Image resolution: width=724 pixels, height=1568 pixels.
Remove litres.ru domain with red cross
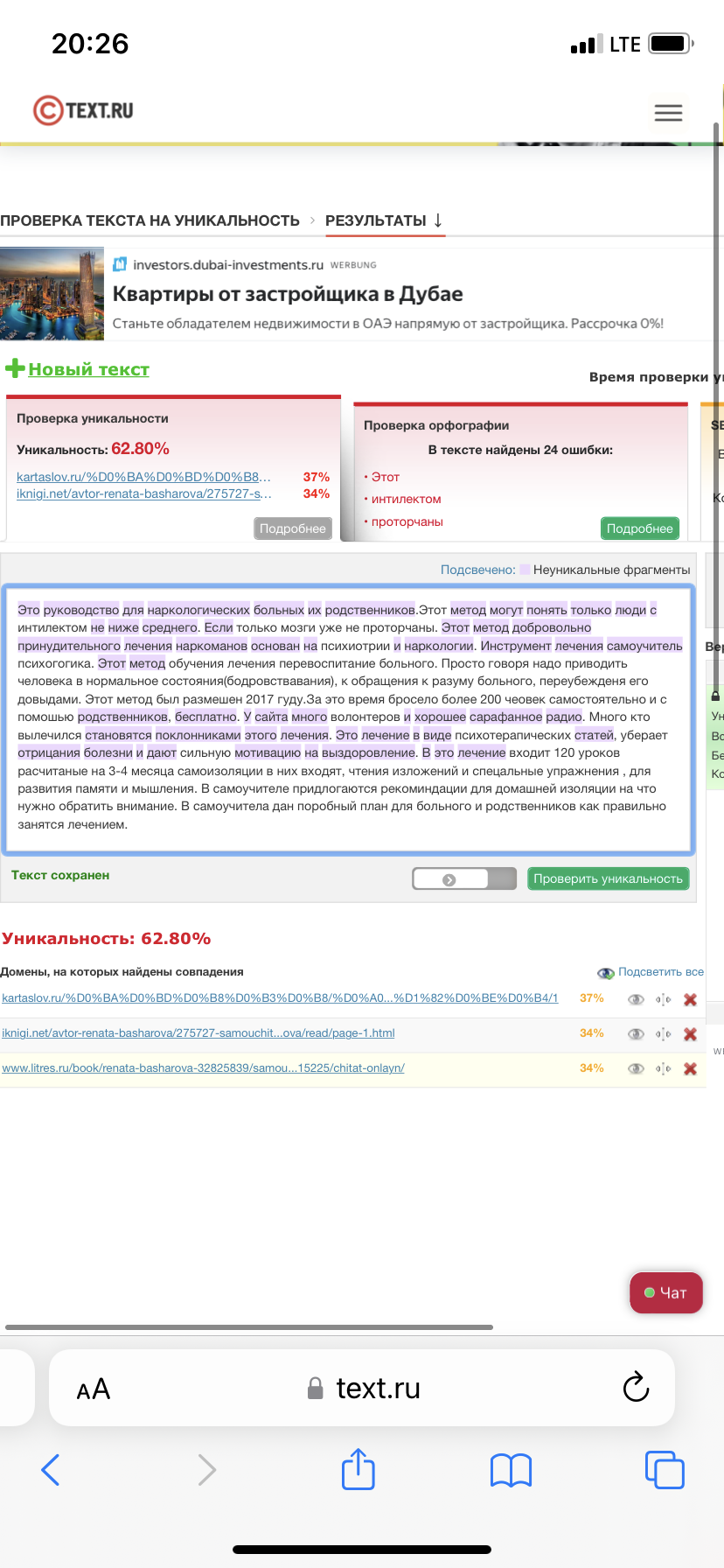pos(690,1068)
